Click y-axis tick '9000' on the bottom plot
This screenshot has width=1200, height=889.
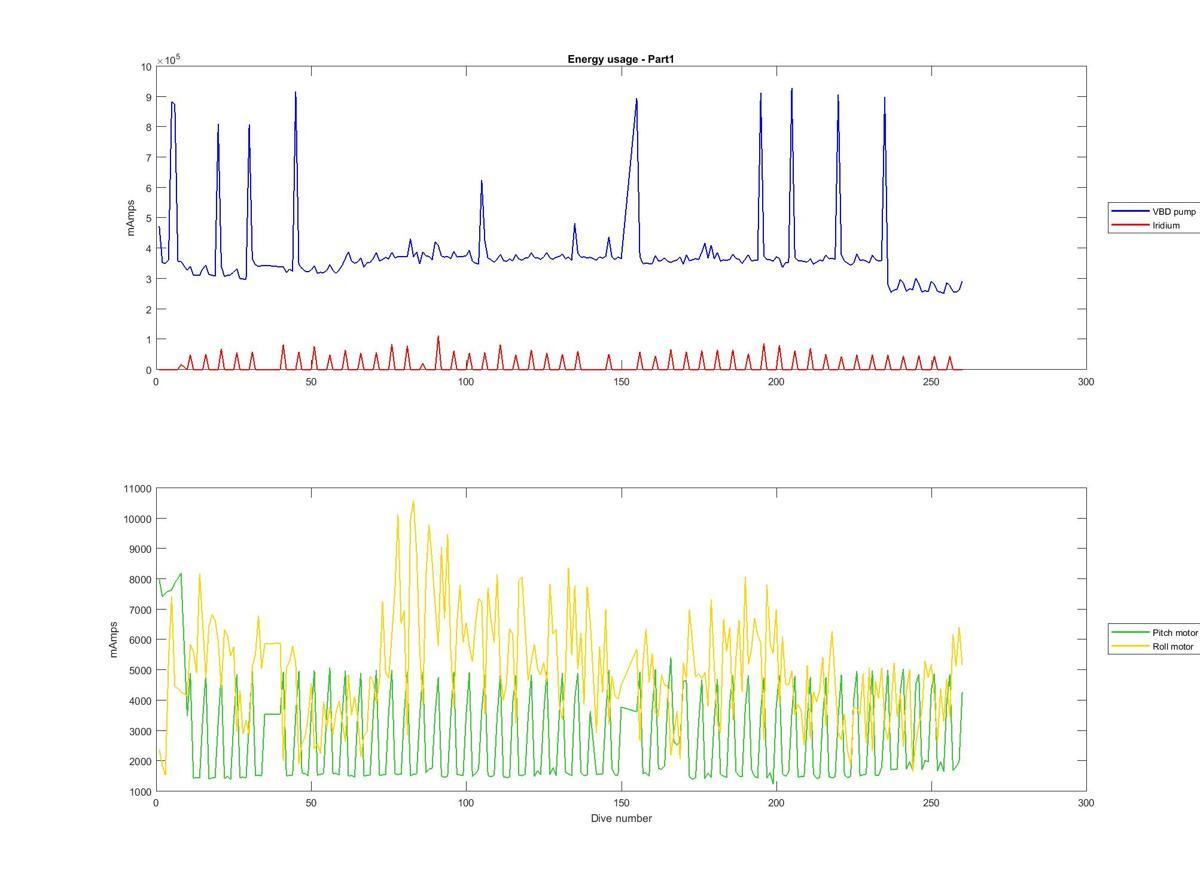click(140, 549)
